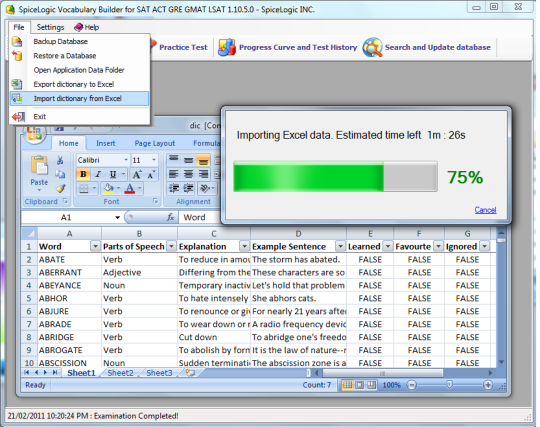Switch to Page Layout view in status bar
The width and height of the screenshot is (540, 427).
[x=359, y=385]
